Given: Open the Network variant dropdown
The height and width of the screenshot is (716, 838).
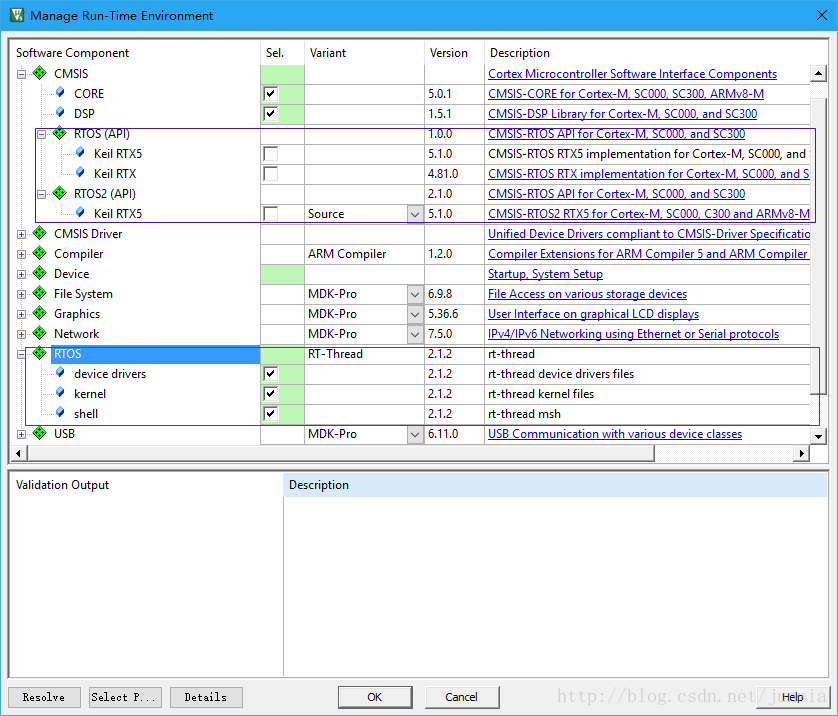Looking at the screenshot, I should tap(415, 334).
